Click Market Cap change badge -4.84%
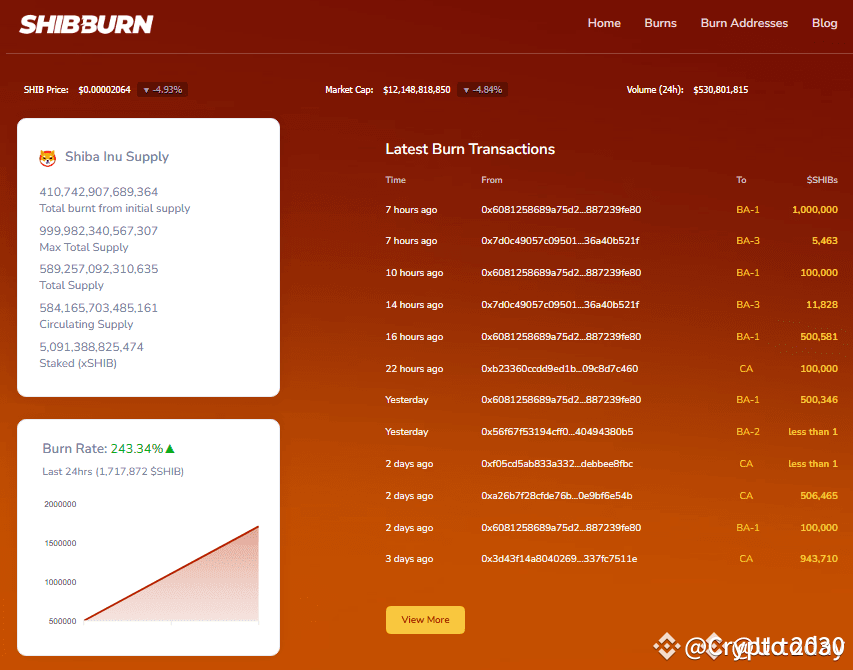 tap(483, 90)
